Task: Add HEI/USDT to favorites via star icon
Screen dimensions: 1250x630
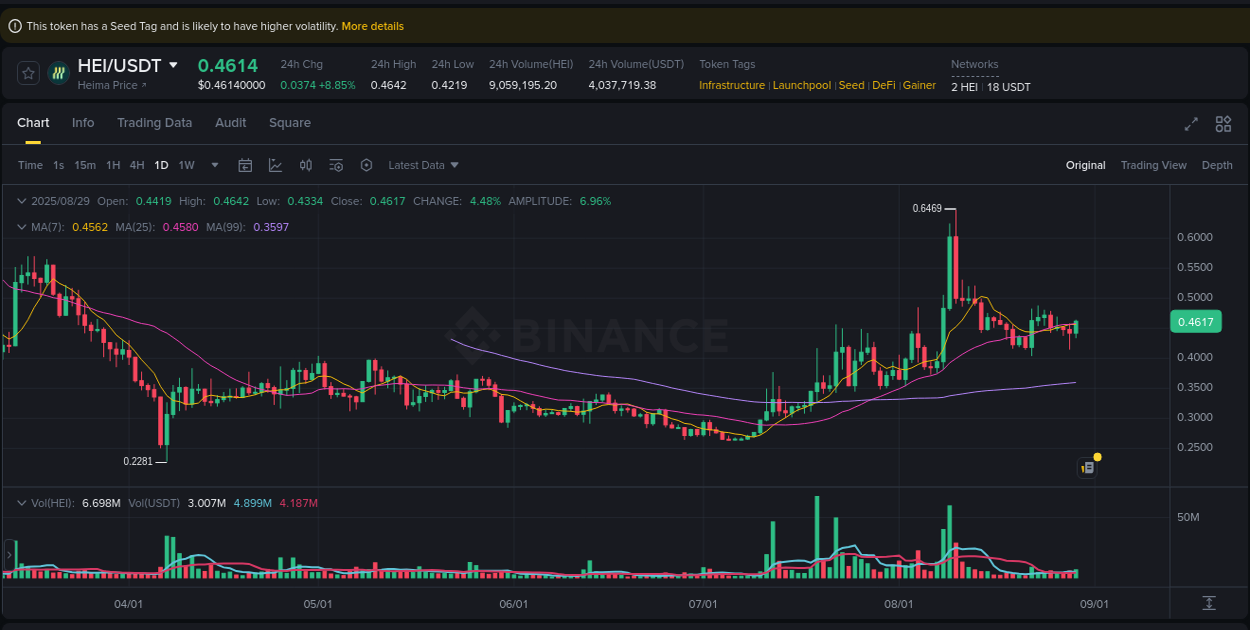Action: point(28,72)
